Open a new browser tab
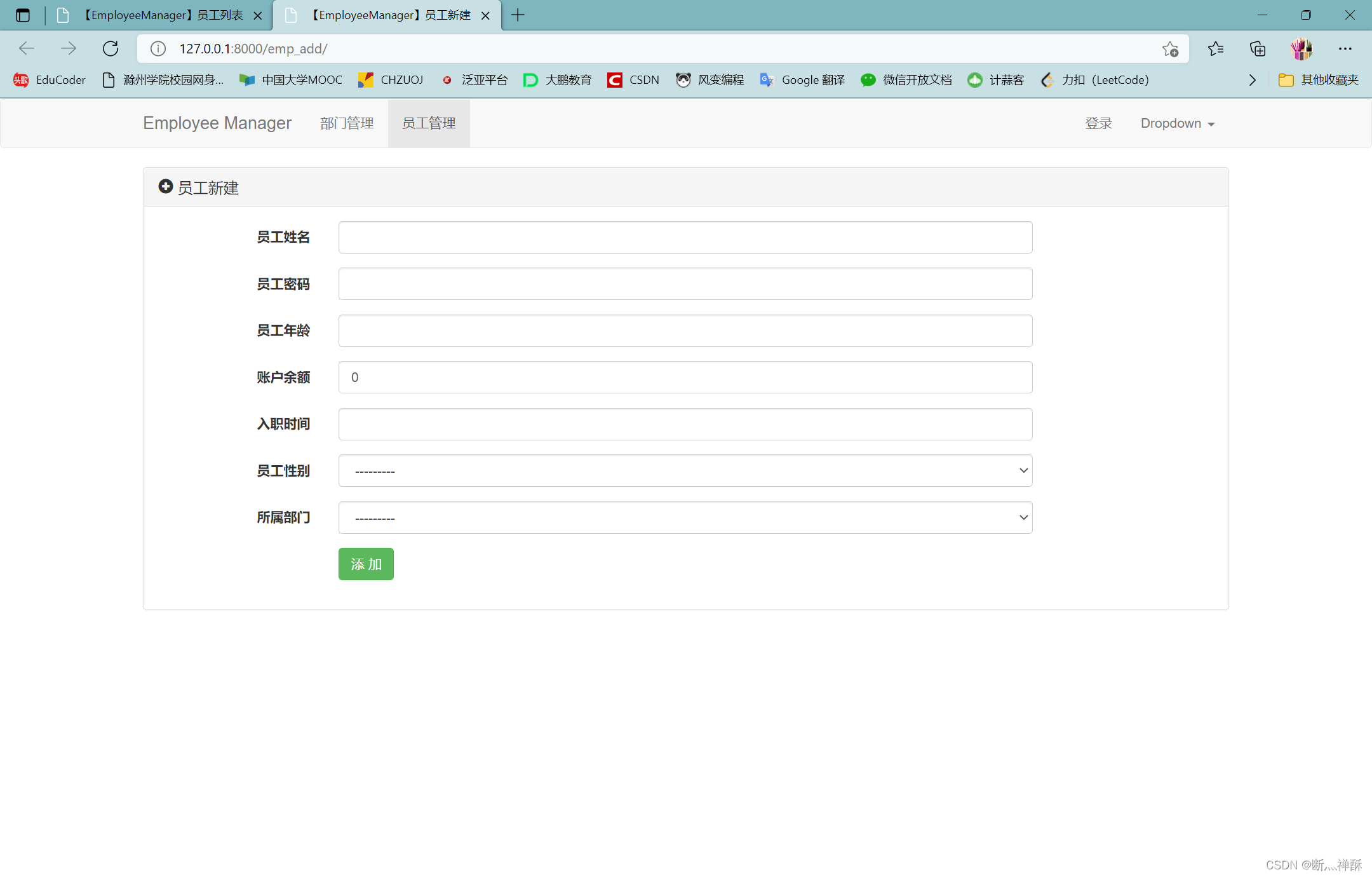Image resolution: width=1372 pixels, height=877 pixels. 518,15
